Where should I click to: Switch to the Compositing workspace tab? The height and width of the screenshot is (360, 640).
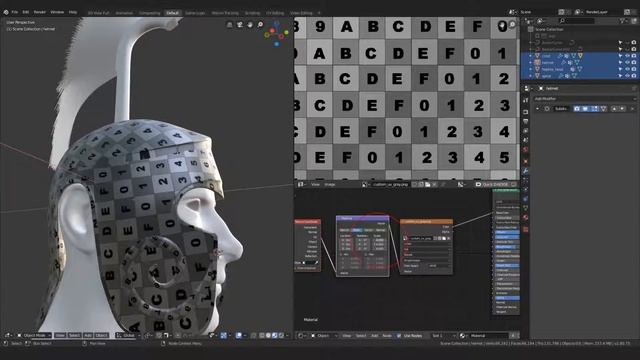point(149,13)
